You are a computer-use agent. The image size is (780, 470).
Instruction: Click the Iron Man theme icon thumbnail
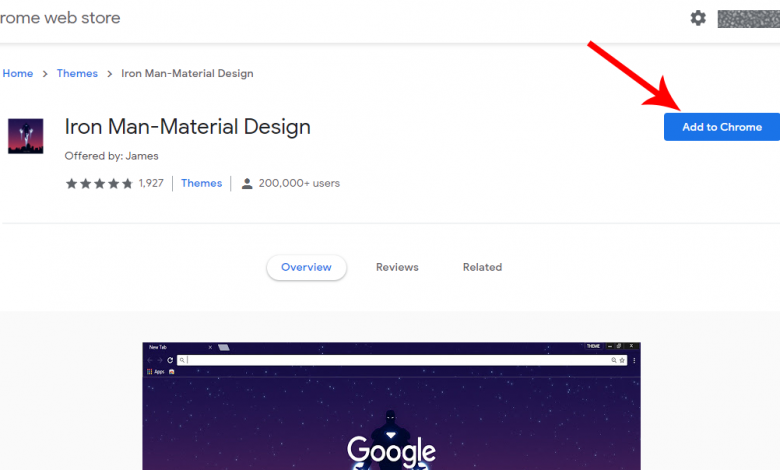pyautogui.click(x=25, y=136)
